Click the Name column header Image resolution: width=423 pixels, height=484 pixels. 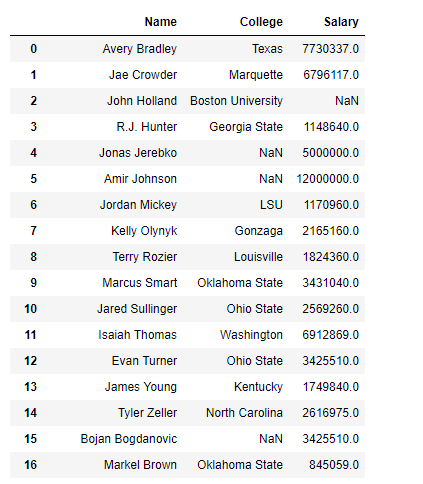[161, 22]
